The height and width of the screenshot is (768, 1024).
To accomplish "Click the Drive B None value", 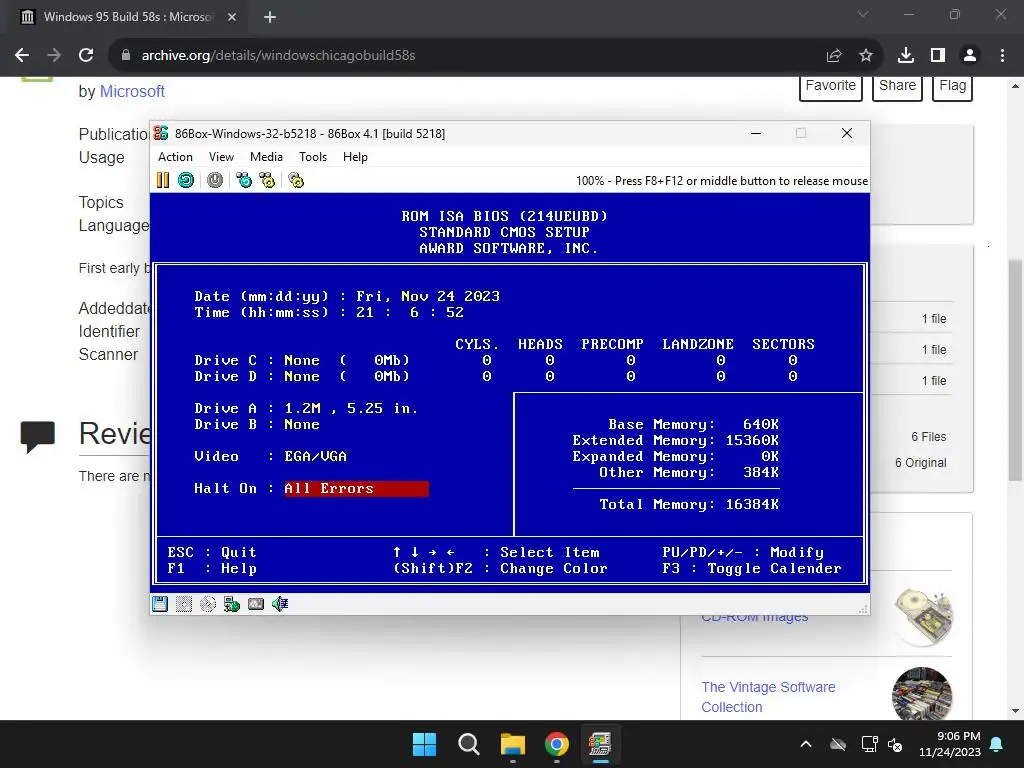I will pyautogui.click(x=302, y=424).
